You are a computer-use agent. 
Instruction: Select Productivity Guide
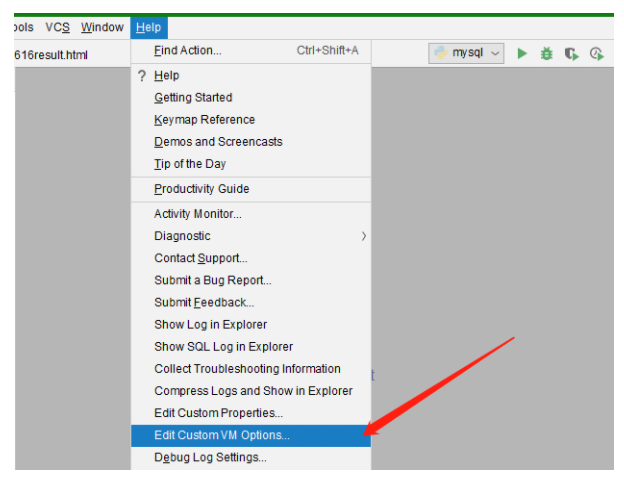click(201, 189)
